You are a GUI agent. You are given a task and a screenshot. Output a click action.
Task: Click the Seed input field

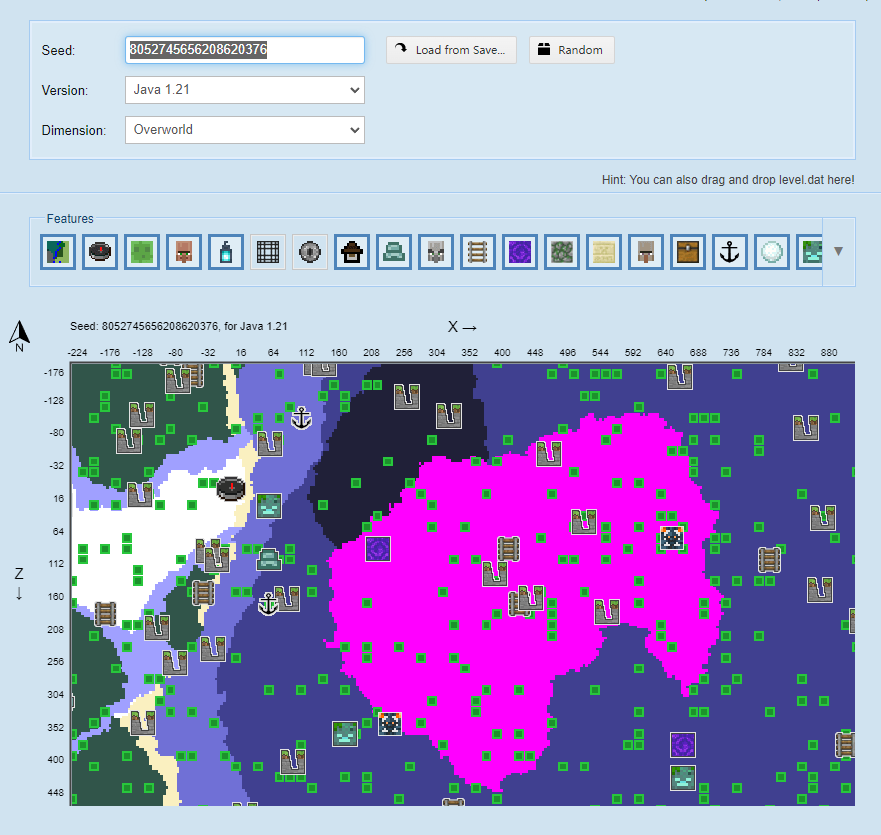(x=245, y=50)
